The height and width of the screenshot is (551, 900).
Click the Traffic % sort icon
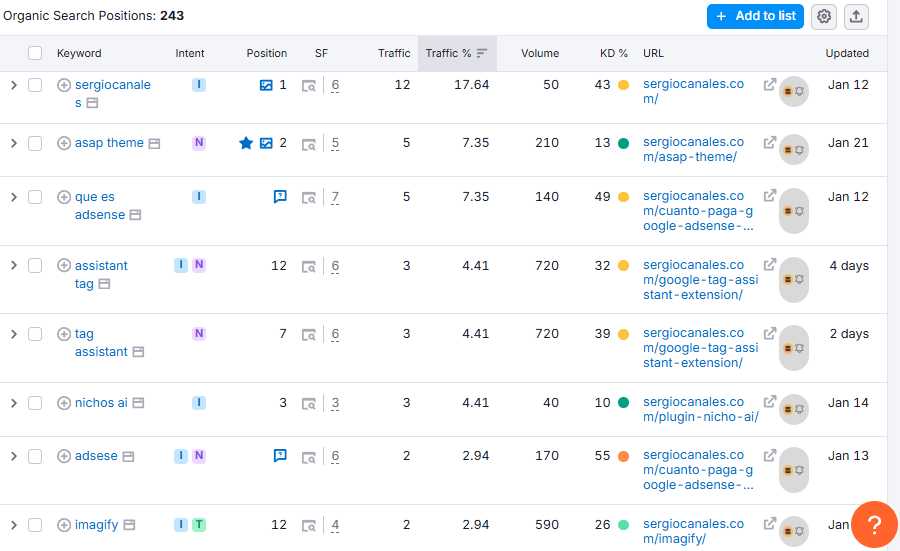pos(482,53)
